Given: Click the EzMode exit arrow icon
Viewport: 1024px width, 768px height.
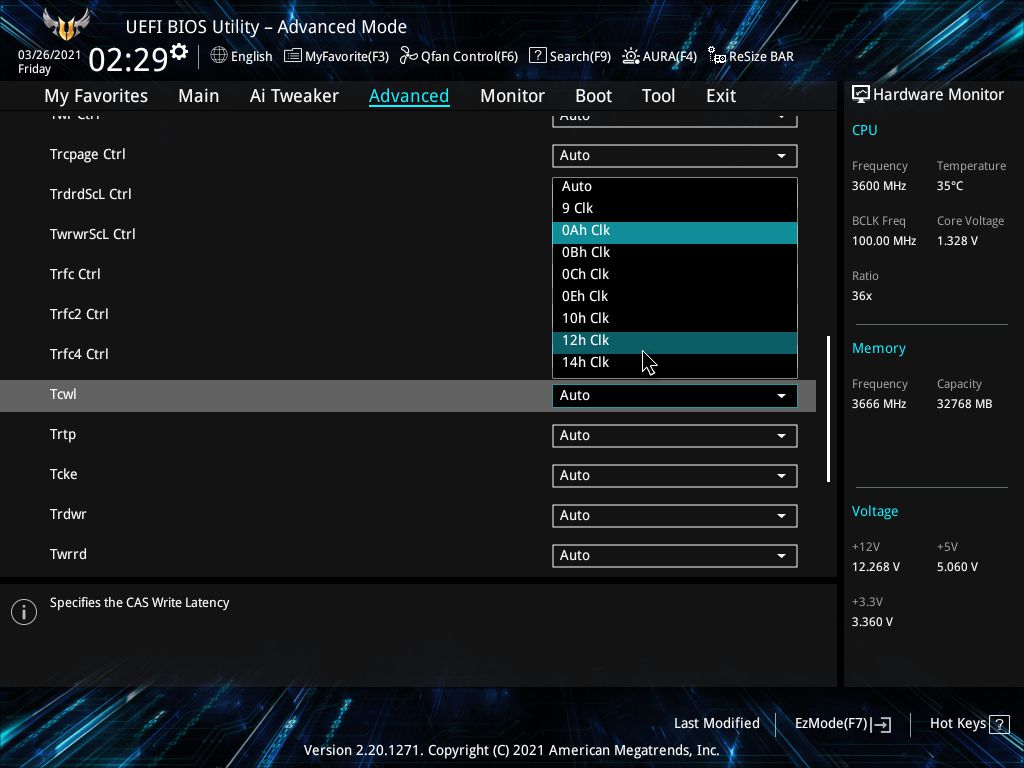Looking at the screenshot, I should pyautogui.click(x=882, y=724).
